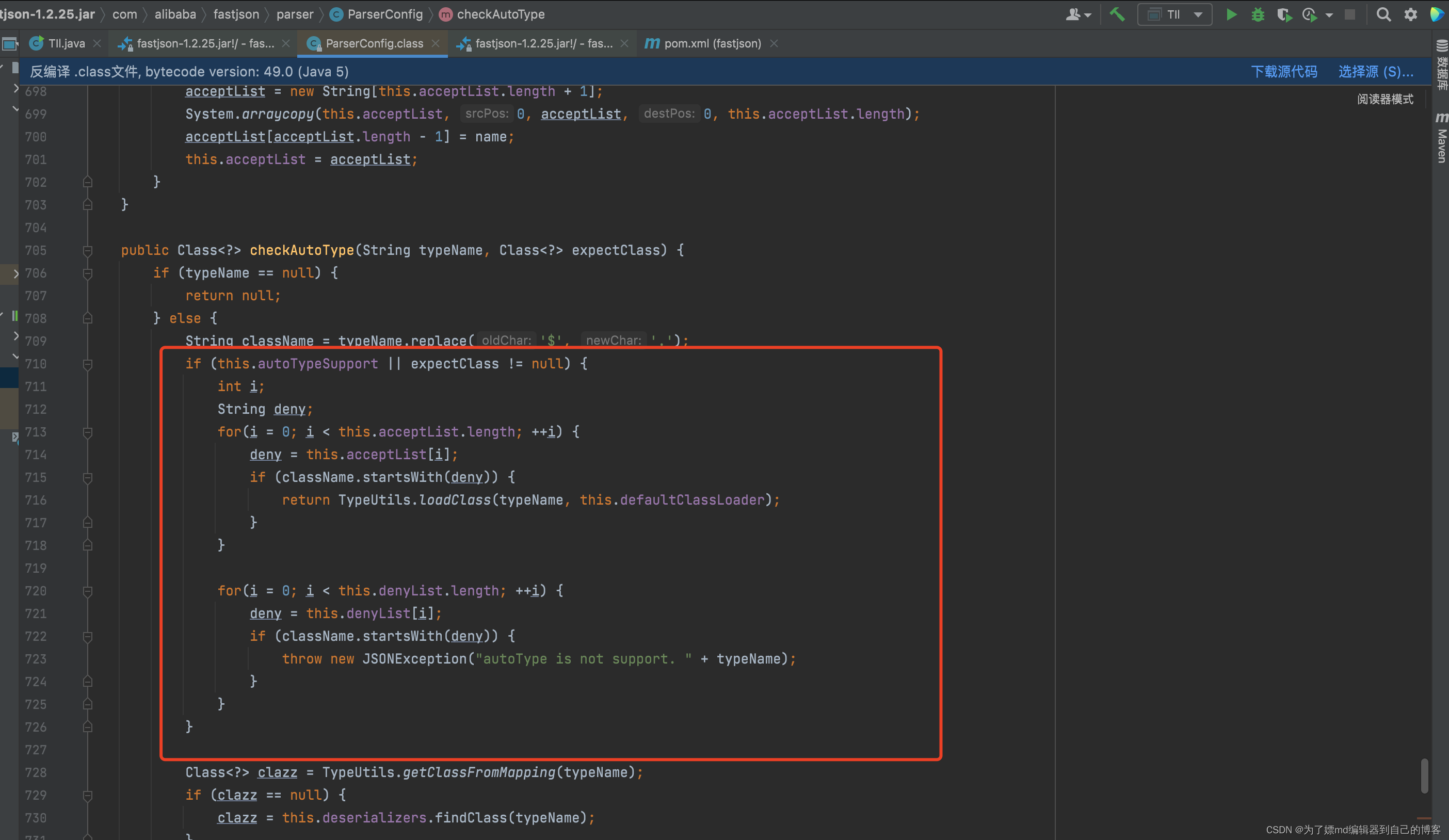The width and height of the screenshot is (1449, 840).
Task: Collapse the if fold at line 722
Action: pos(88,637)
